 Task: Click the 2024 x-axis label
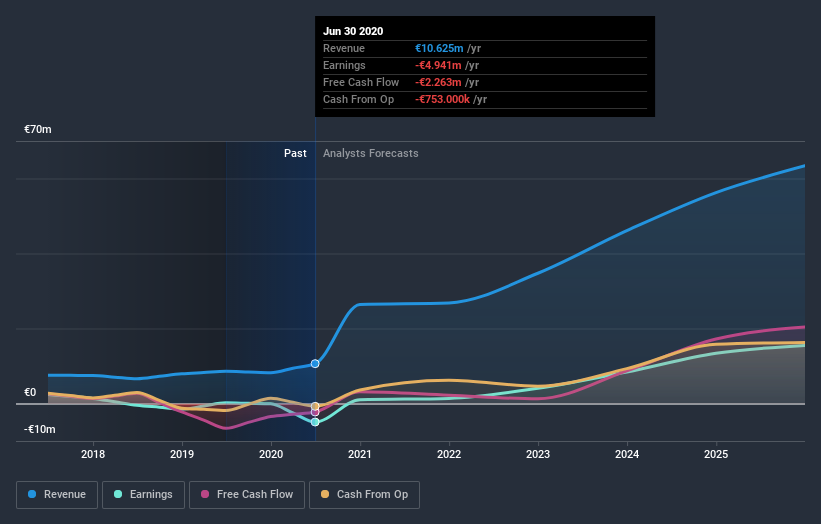[x=627, y=454]
